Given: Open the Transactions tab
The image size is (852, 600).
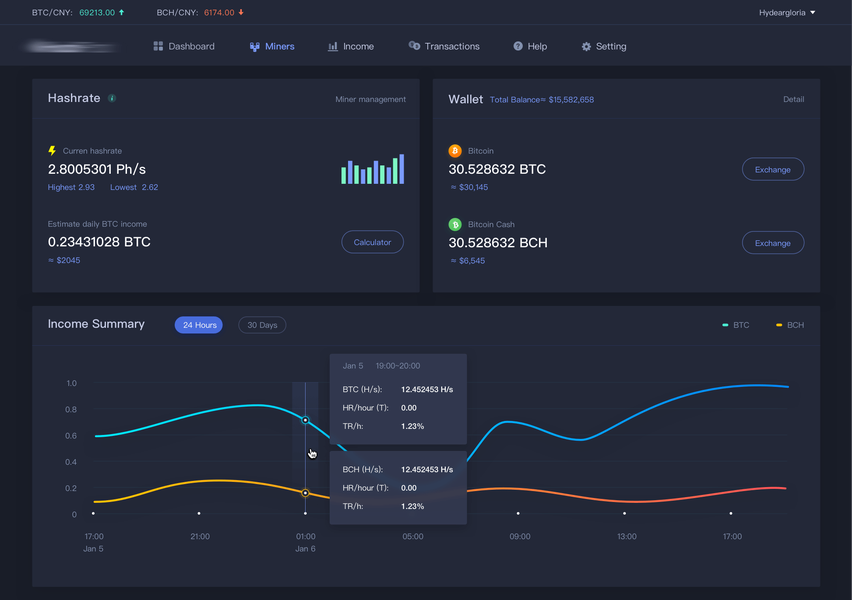Looking at the screenshot, I should (444, 46).
